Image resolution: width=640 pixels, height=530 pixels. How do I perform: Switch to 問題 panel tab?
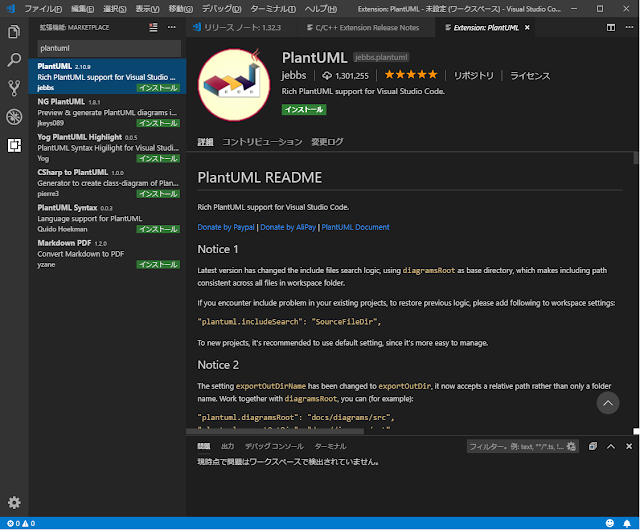coord(204,446)
